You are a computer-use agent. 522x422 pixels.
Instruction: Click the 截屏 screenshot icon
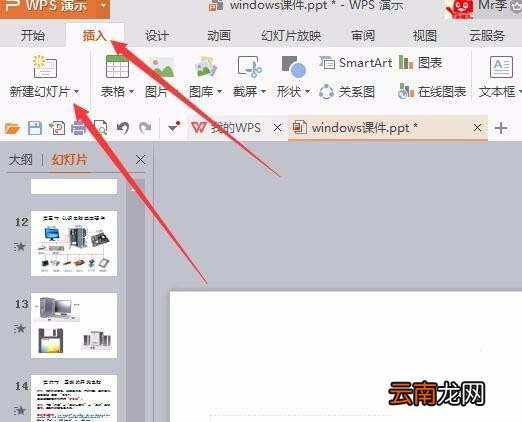[250, 66]
